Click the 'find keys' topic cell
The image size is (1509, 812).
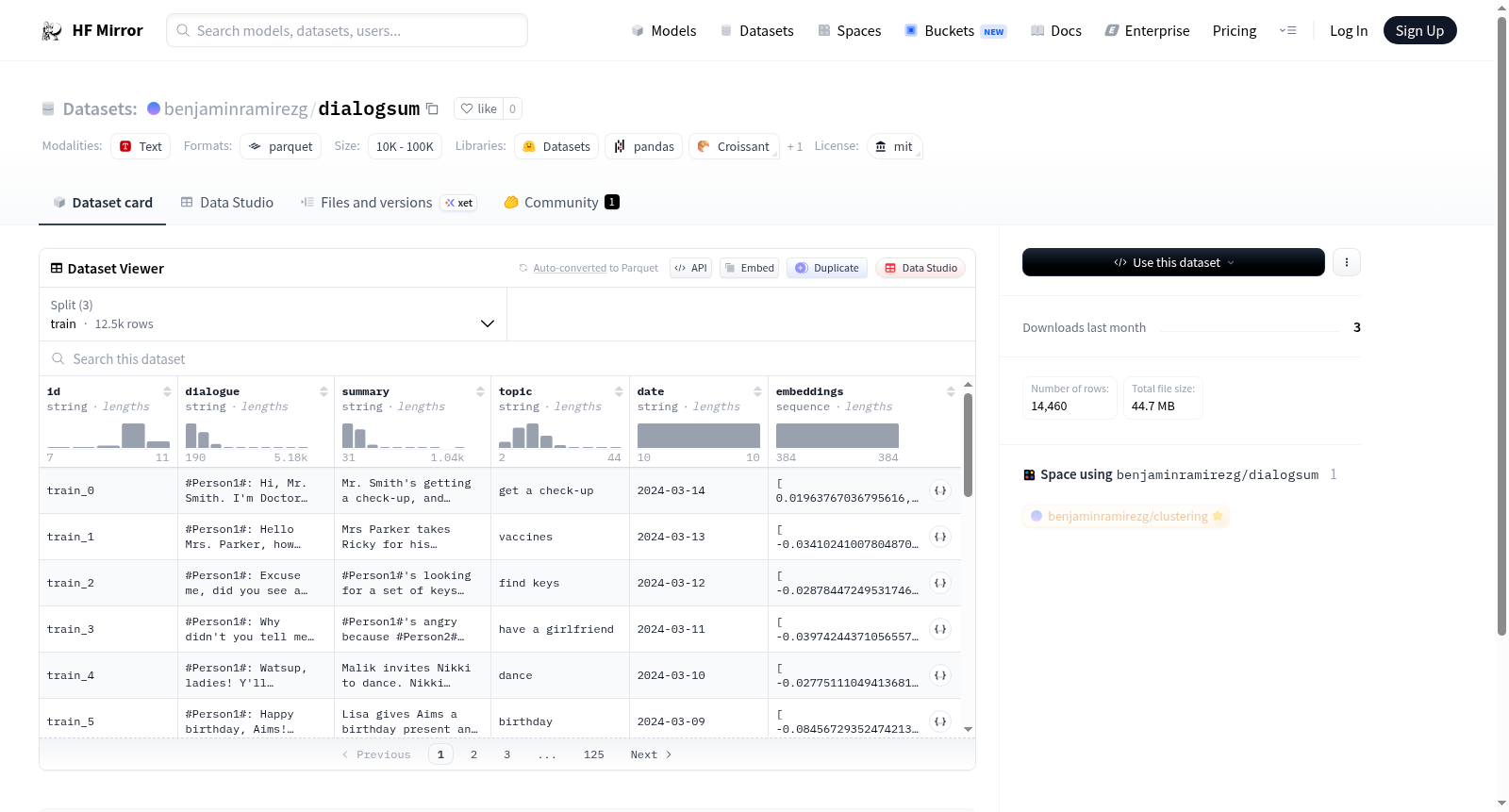click(x=529, y=583)
